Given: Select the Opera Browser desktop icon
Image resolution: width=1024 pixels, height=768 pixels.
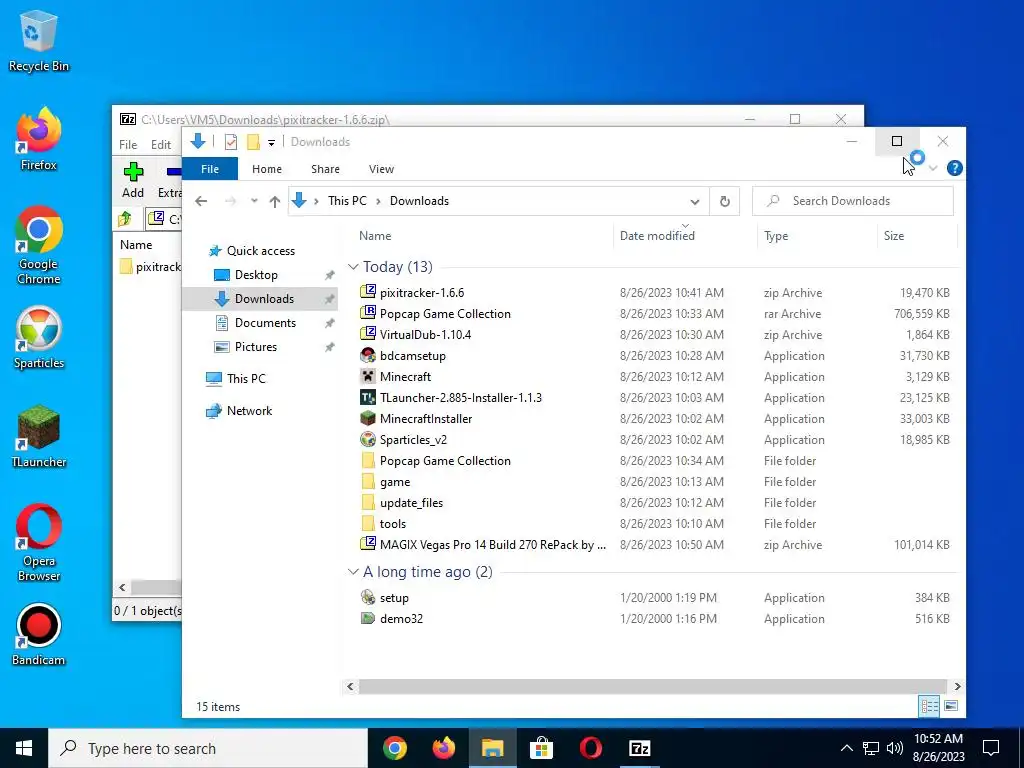Looking at the screenshot, I should pyautogui.click(x=39, y=543).
